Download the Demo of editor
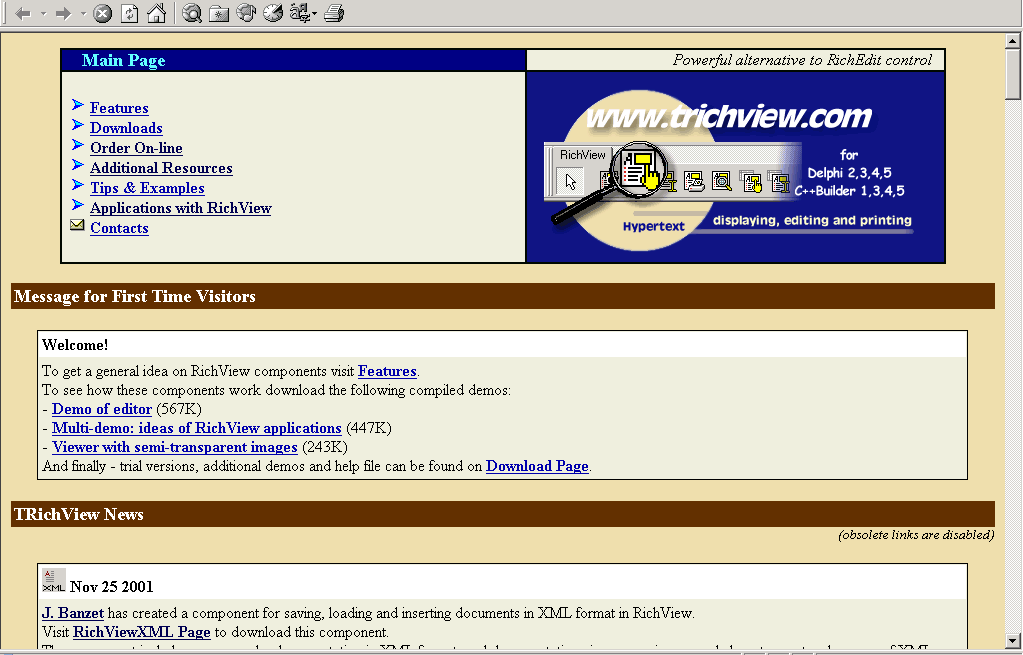The height and width of the screenshot is (655, 1023). (102, 409)
